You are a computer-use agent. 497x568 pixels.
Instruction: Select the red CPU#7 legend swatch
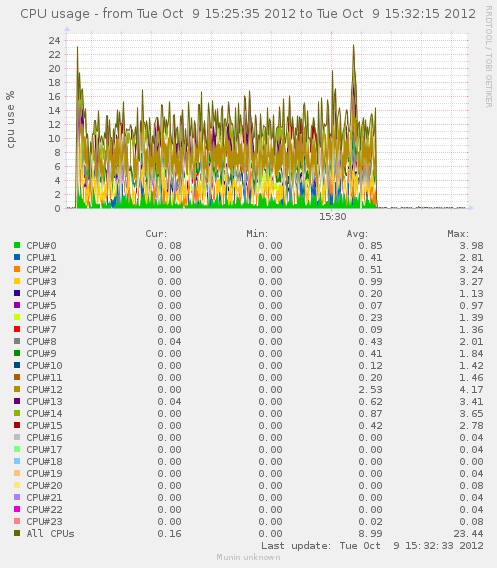tap(17, 329)
